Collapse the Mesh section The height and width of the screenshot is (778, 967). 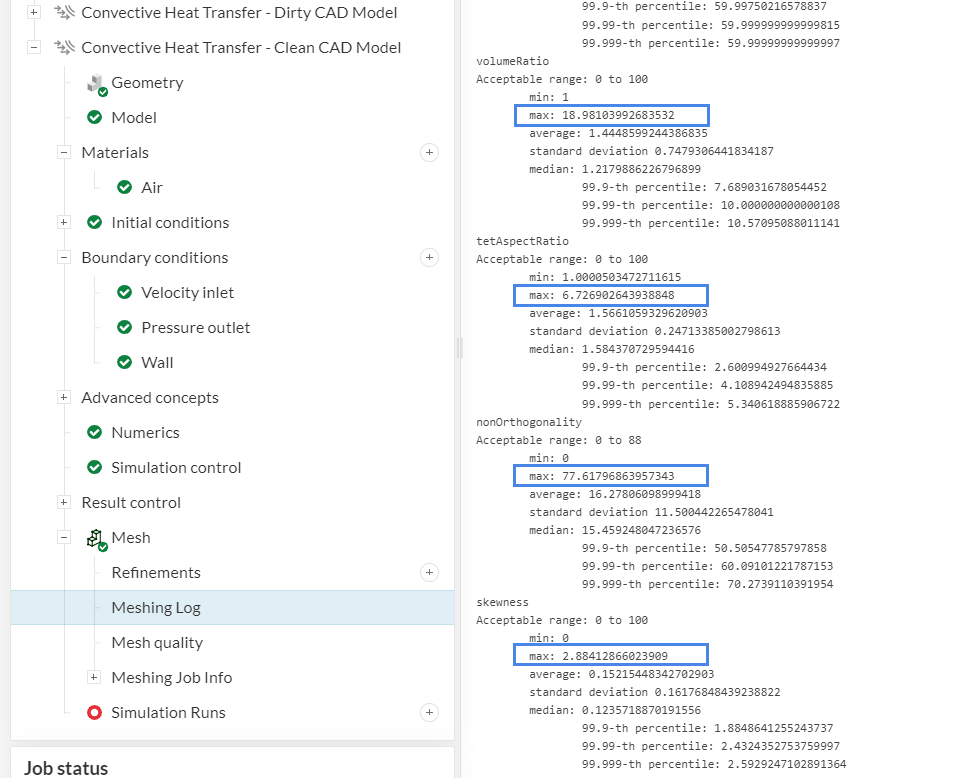tap(64, 537)
